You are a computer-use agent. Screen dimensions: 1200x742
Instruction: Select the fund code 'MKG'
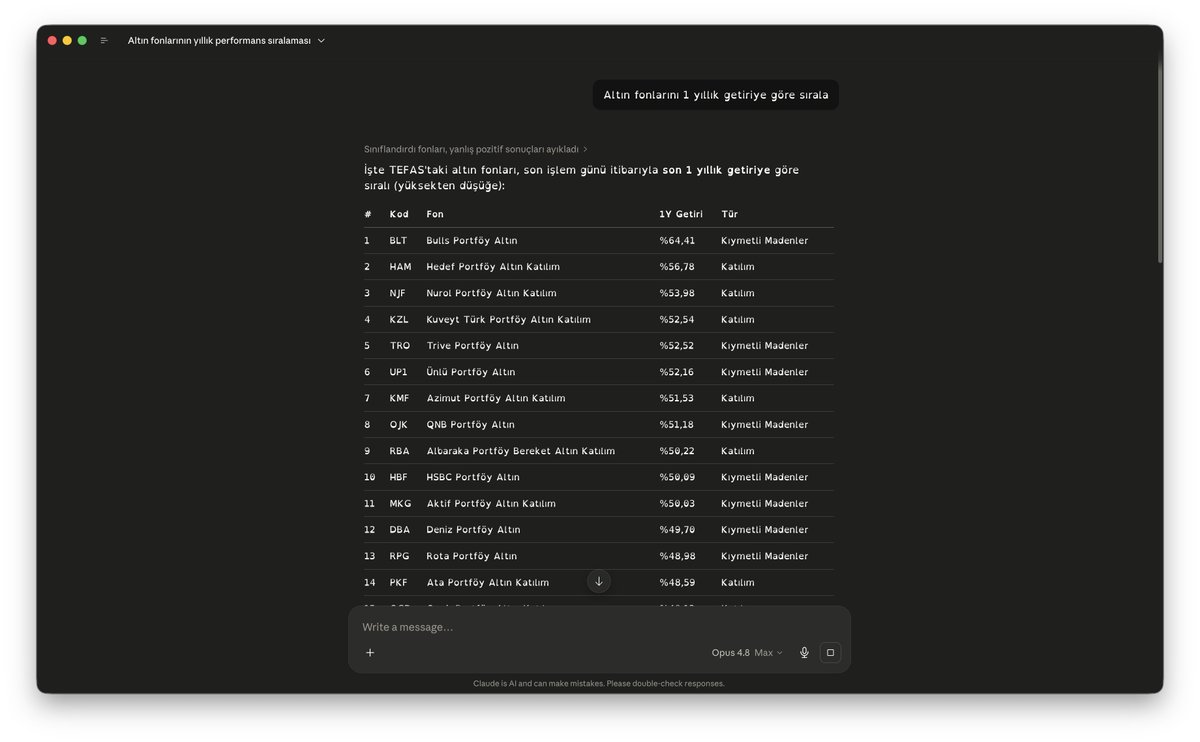click(400, 504)
